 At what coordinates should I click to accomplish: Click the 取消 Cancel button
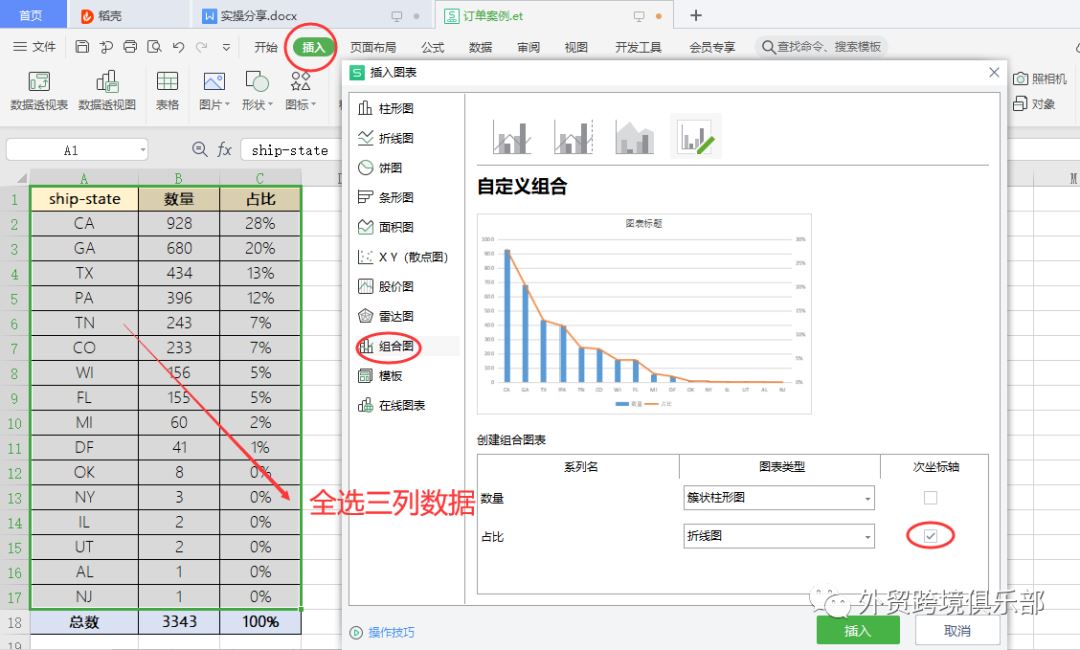coord(957,630)
